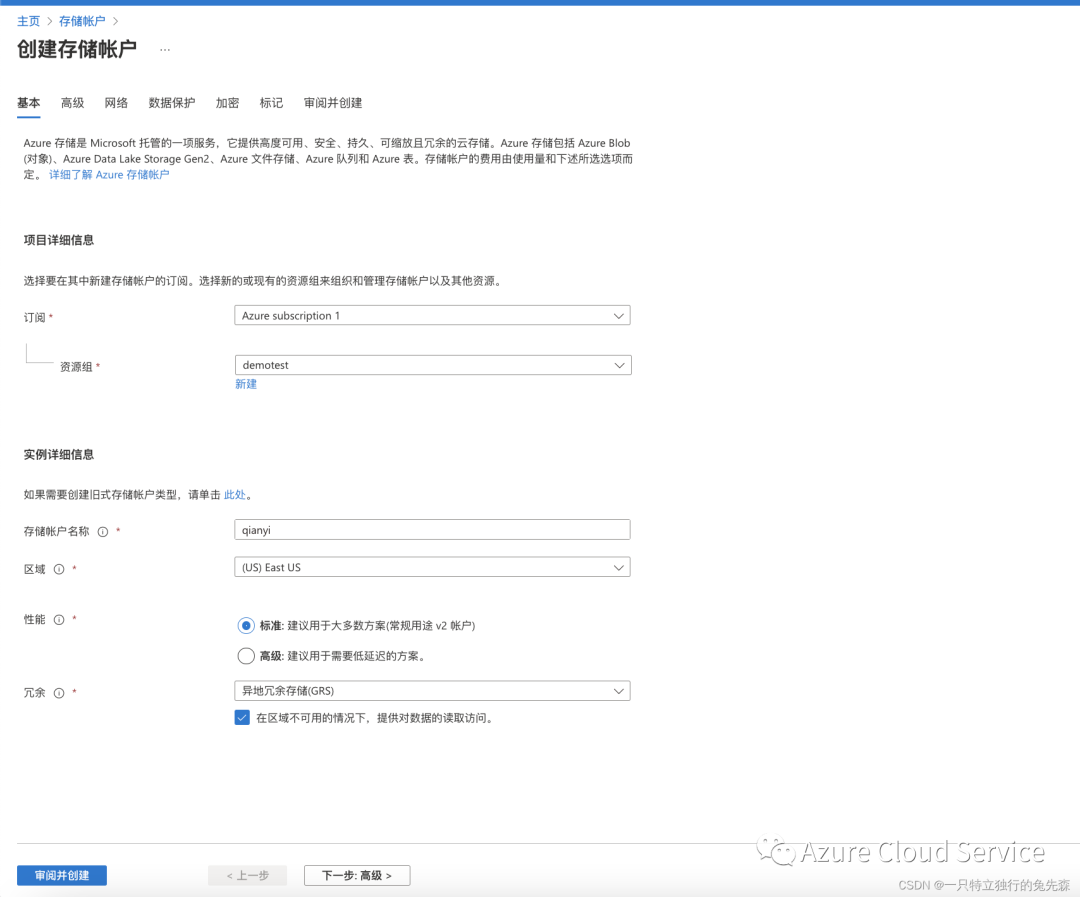Select the 高级 performance radio button
The width and height of the screenshot is (1080, 897).
[246, 656]
